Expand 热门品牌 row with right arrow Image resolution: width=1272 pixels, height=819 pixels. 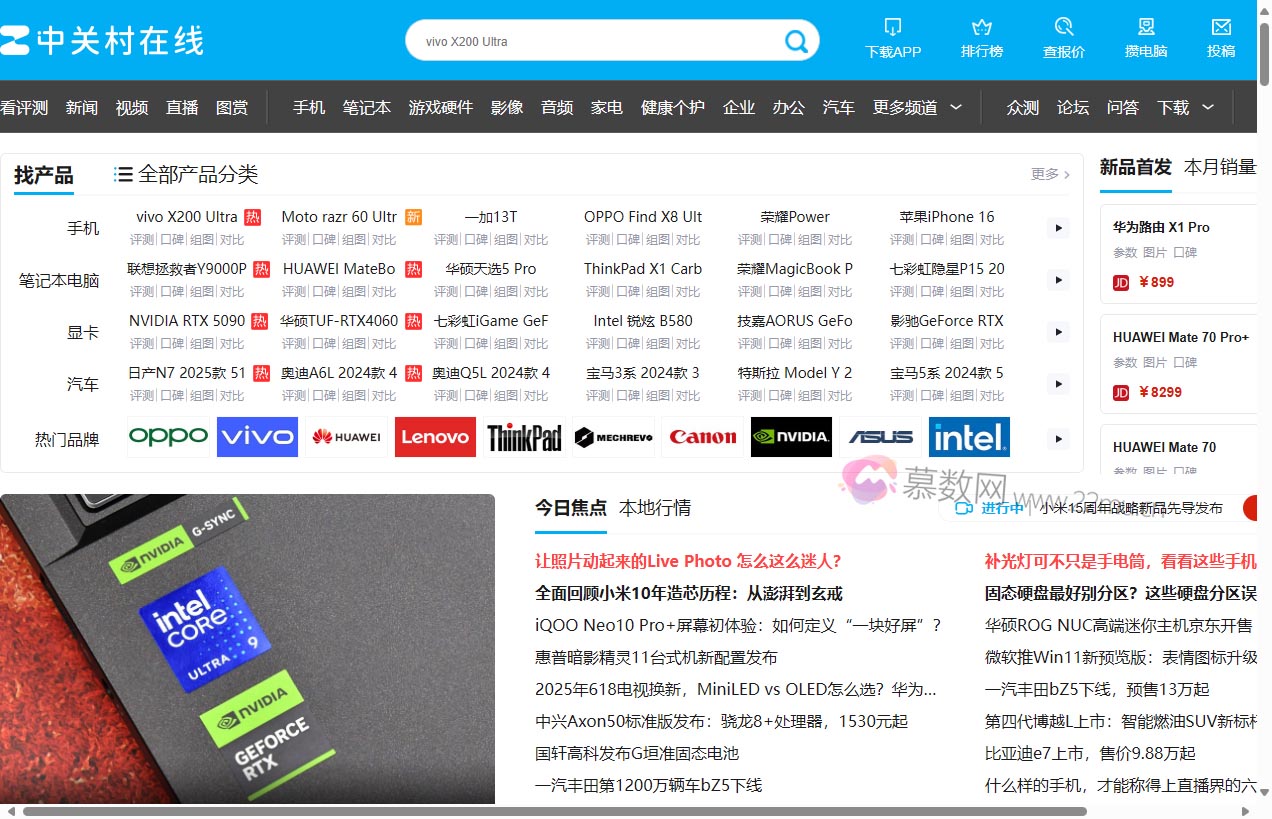coord(1058,438)
